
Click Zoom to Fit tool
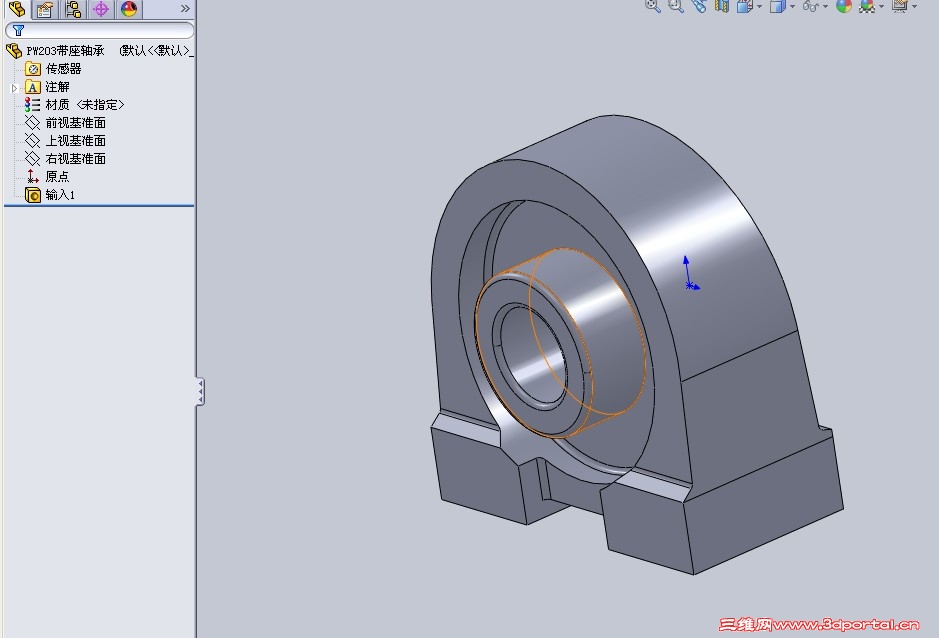coord(652,6)
